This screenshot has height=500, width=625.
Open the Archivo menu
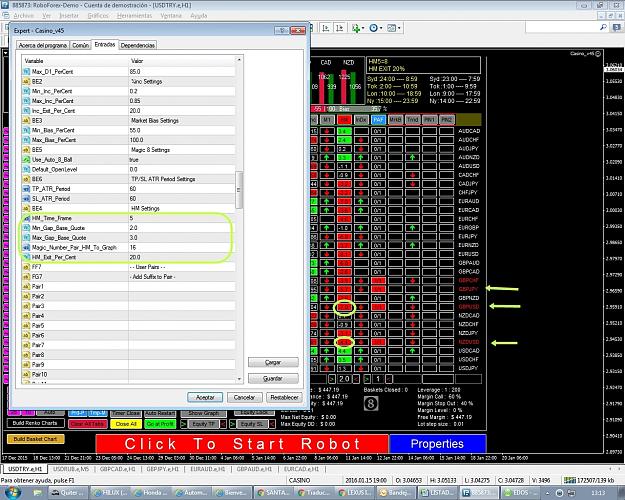click(24, 16)
